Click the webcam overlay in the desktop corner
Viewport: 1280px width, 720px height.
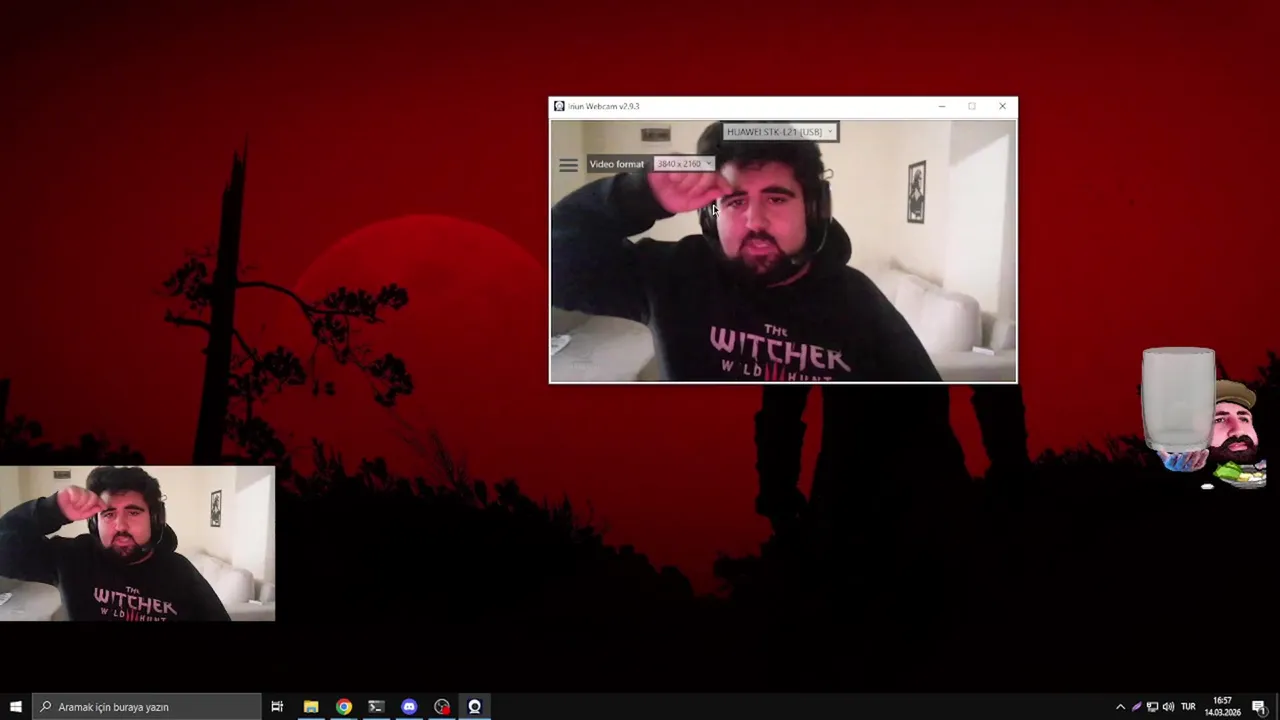[x=137, y=544]
